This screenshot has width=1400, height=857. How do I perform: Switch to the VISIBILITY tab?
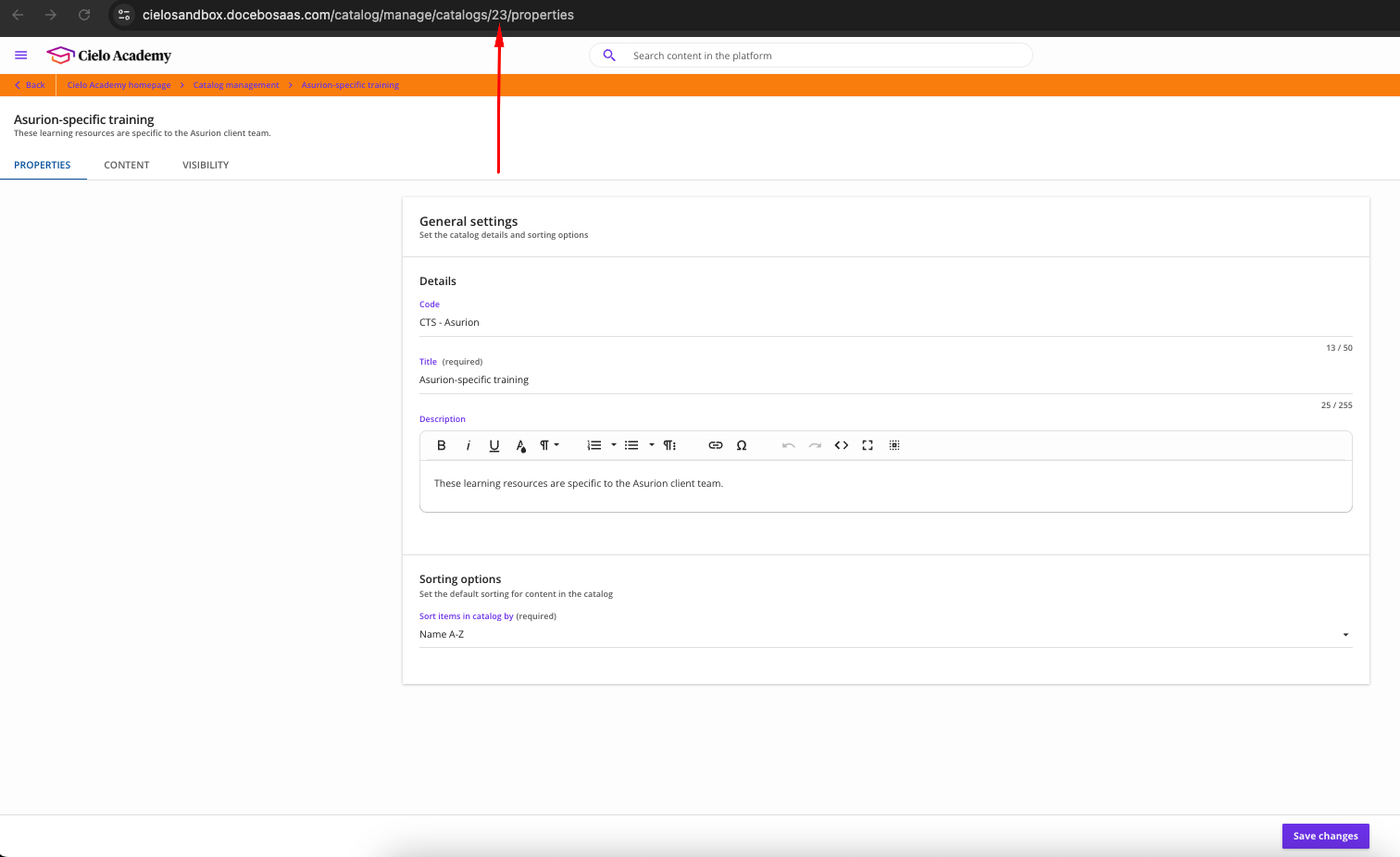(x=206, y=165)
